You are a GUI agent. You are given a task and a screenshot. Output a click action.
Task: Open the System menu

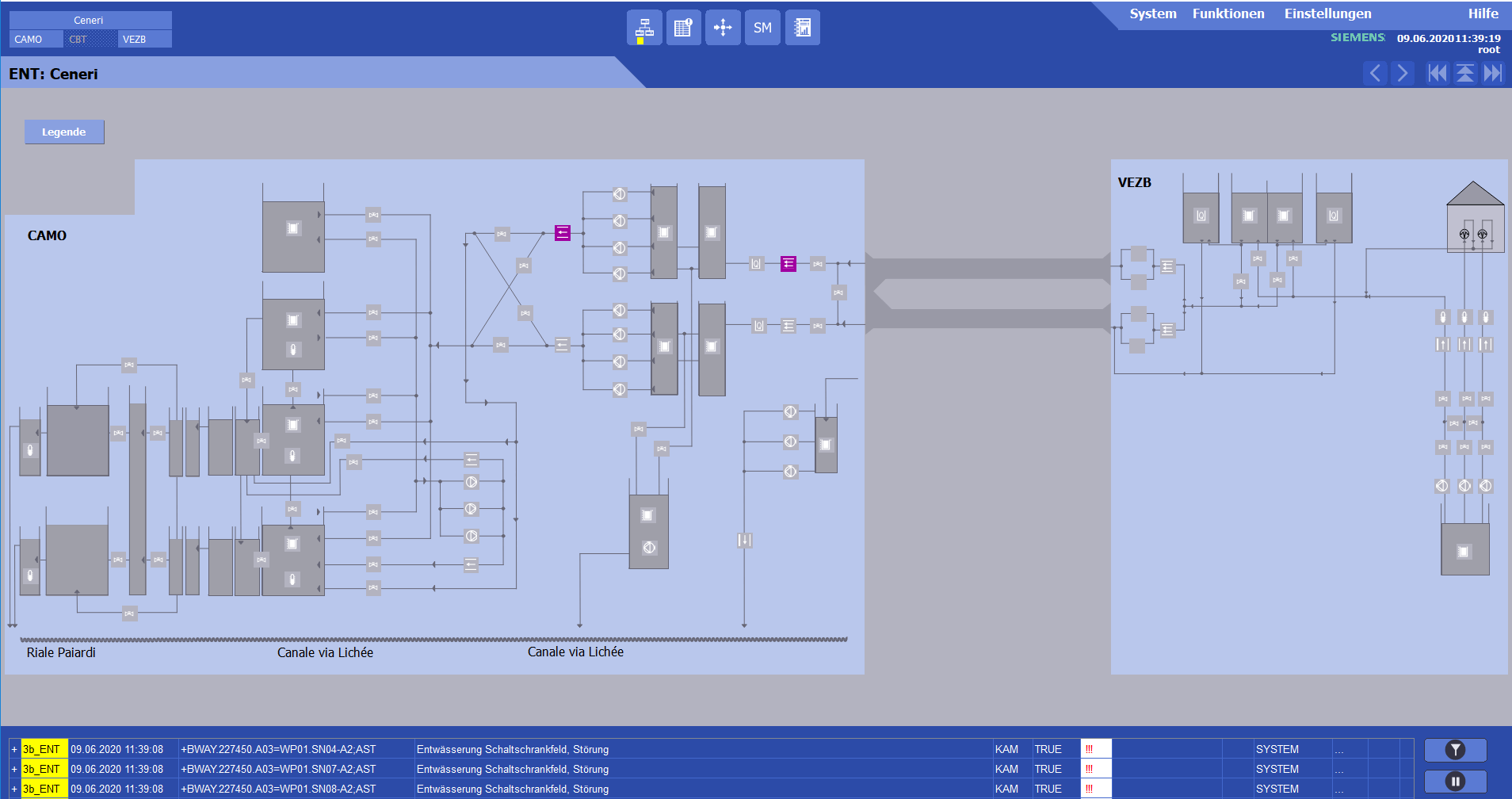point(1152,13)
